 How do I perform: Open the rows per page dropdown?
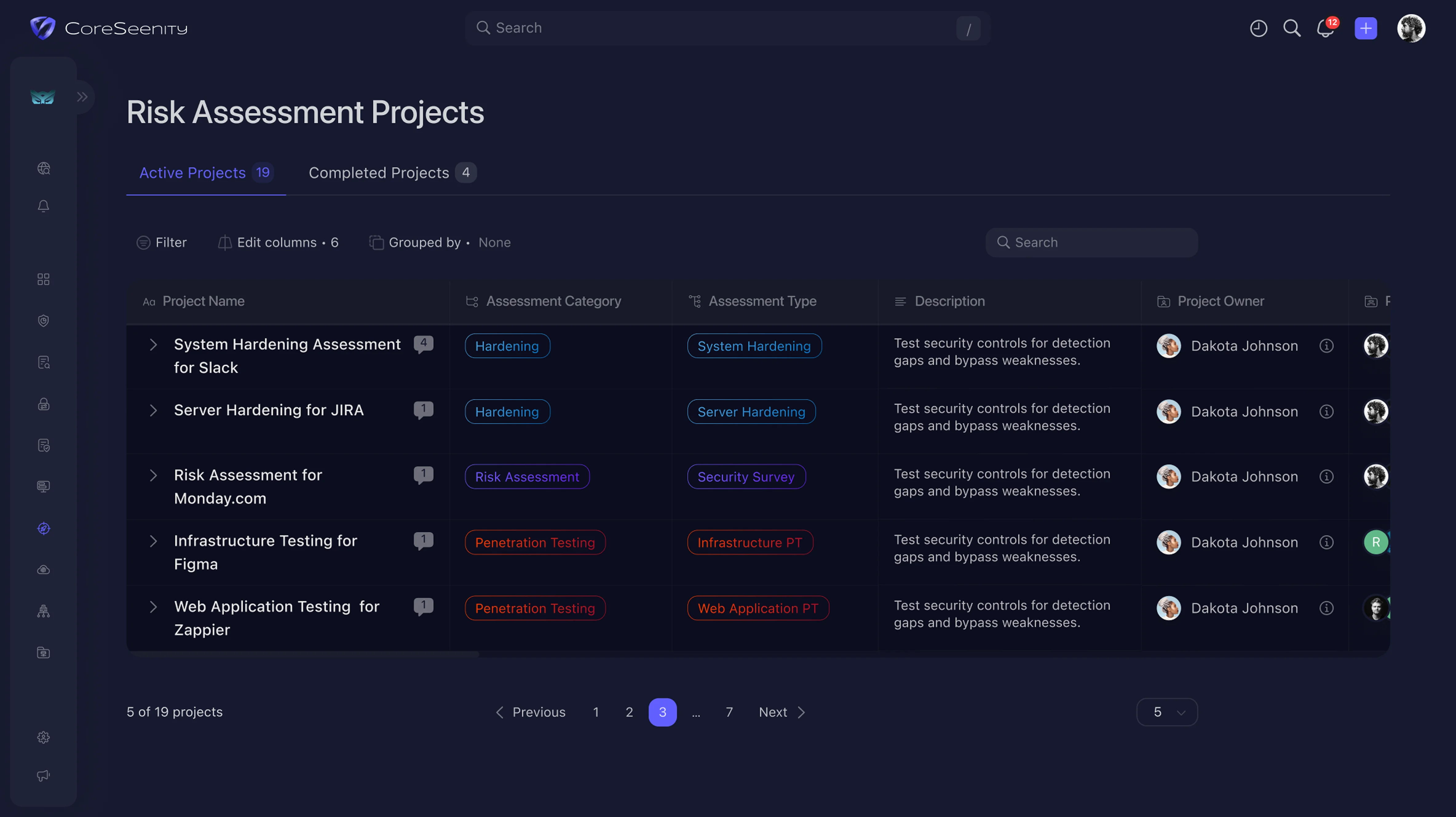1167,712
